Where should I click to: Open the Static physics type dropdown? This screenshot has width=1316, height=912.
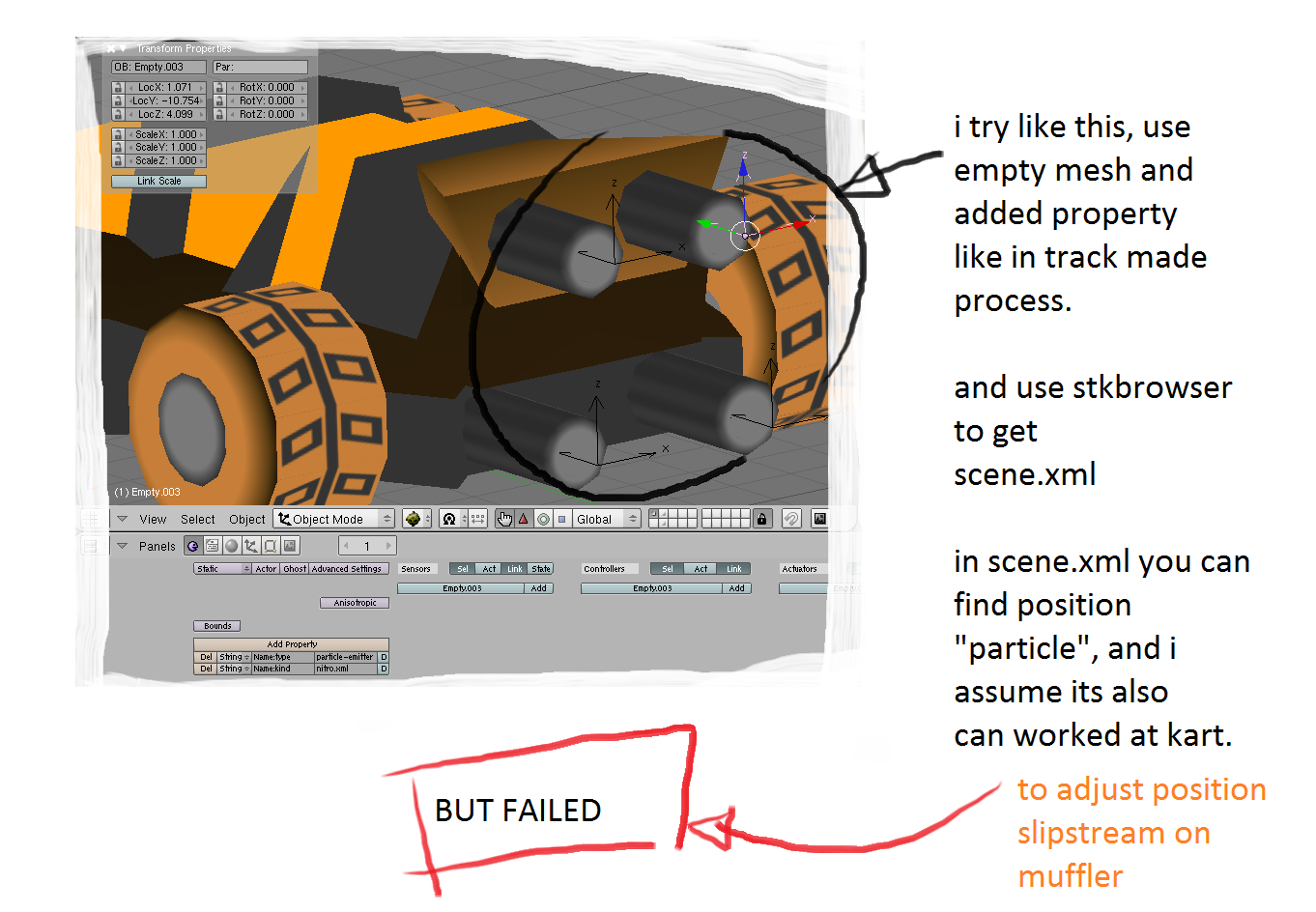(x=223, y=569)
